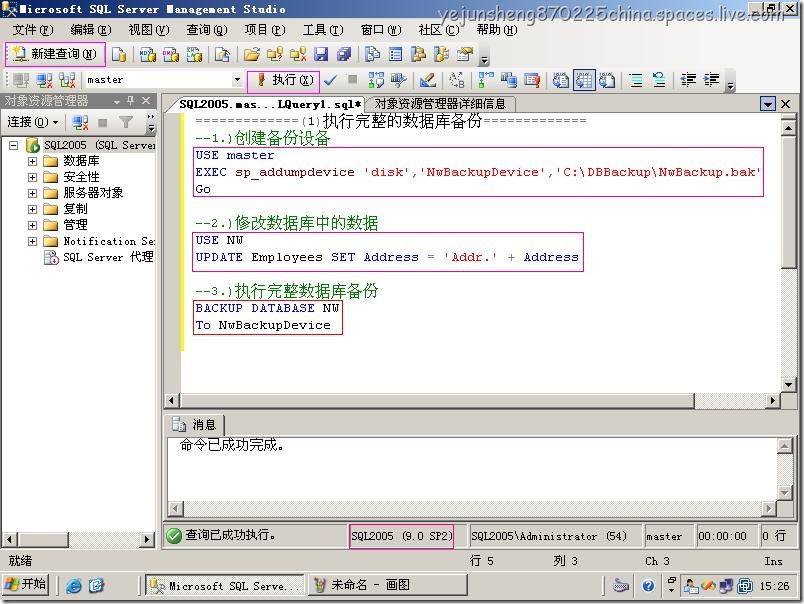The image size is (804, 604).
Task: Open the Connect (连接) dropdown
Action: pos(33,122)
